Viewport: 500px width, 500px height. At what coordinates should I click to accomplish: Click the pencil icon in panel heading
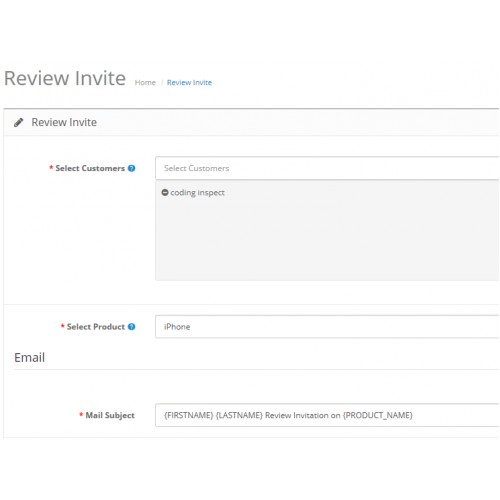19,122
